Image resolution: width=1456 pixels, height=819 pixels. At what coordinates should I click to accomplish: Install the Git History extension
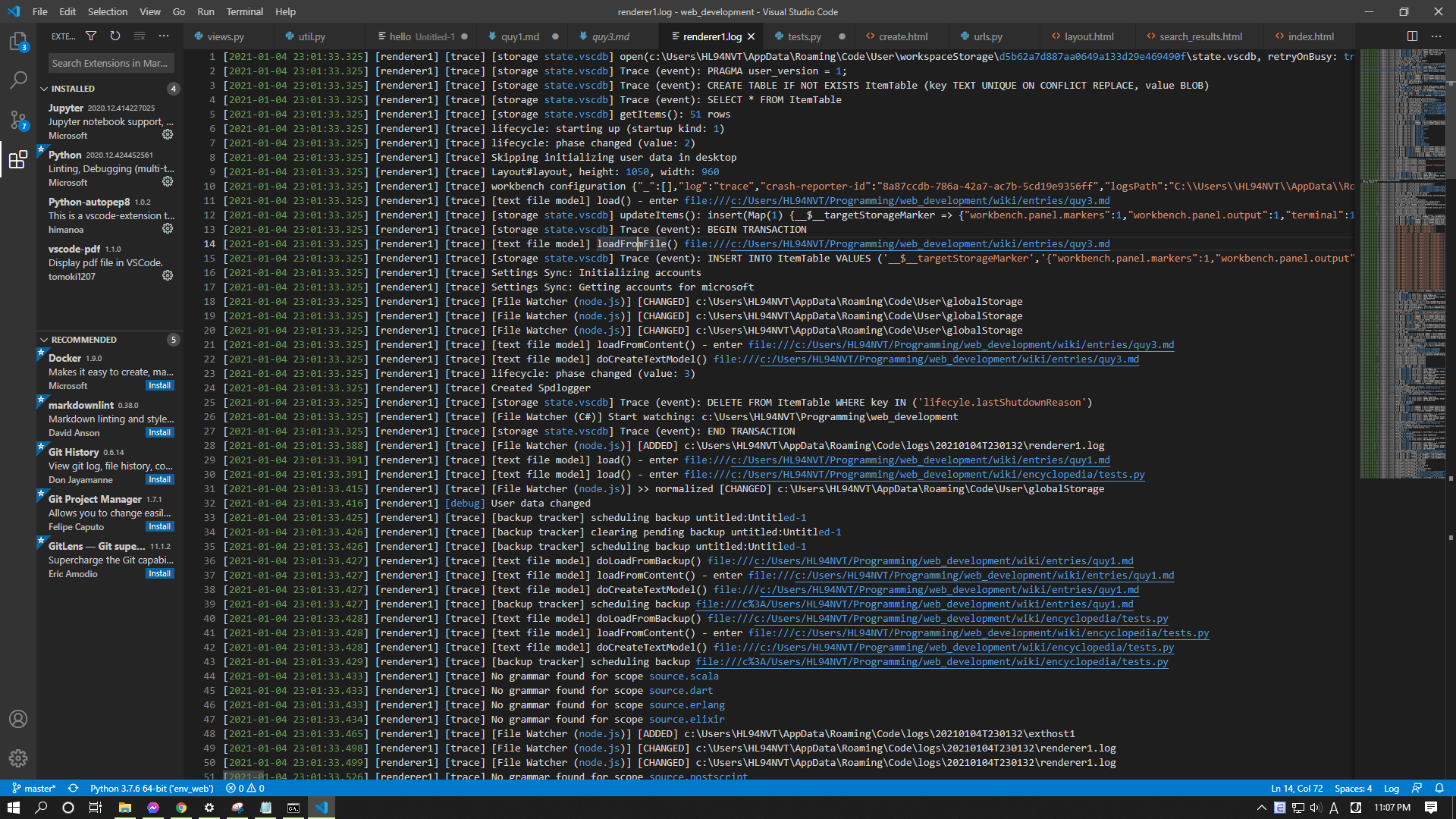point(159,479)
